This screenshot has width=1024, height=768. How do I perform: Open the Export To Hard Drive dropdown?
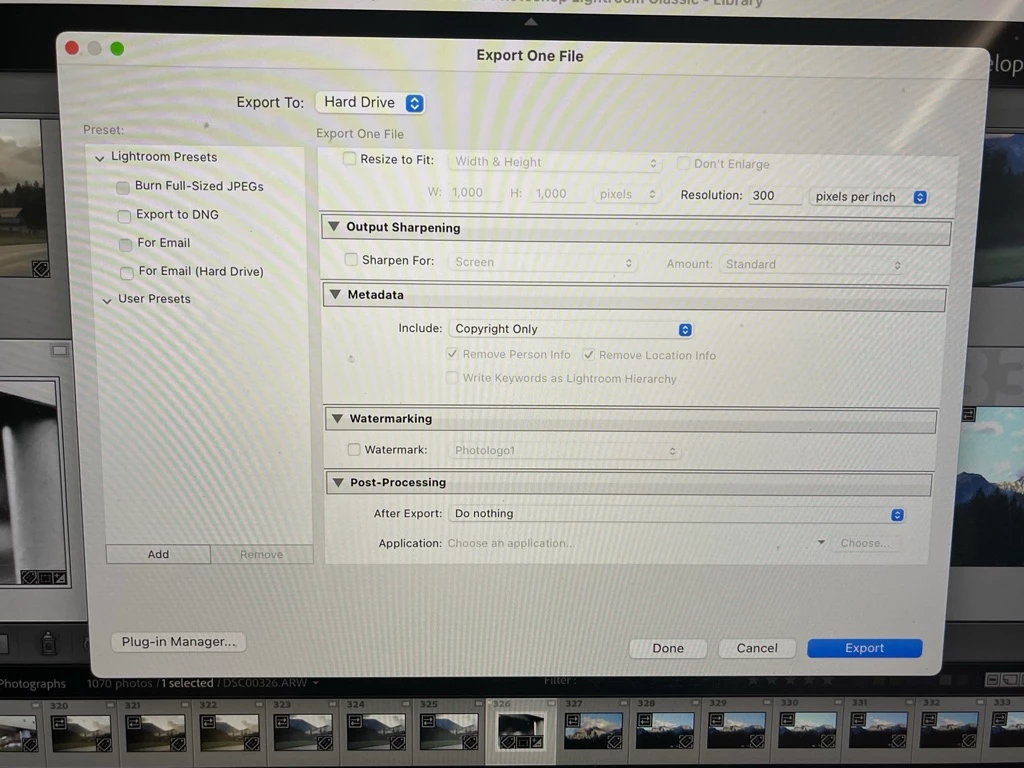(370, 103)
